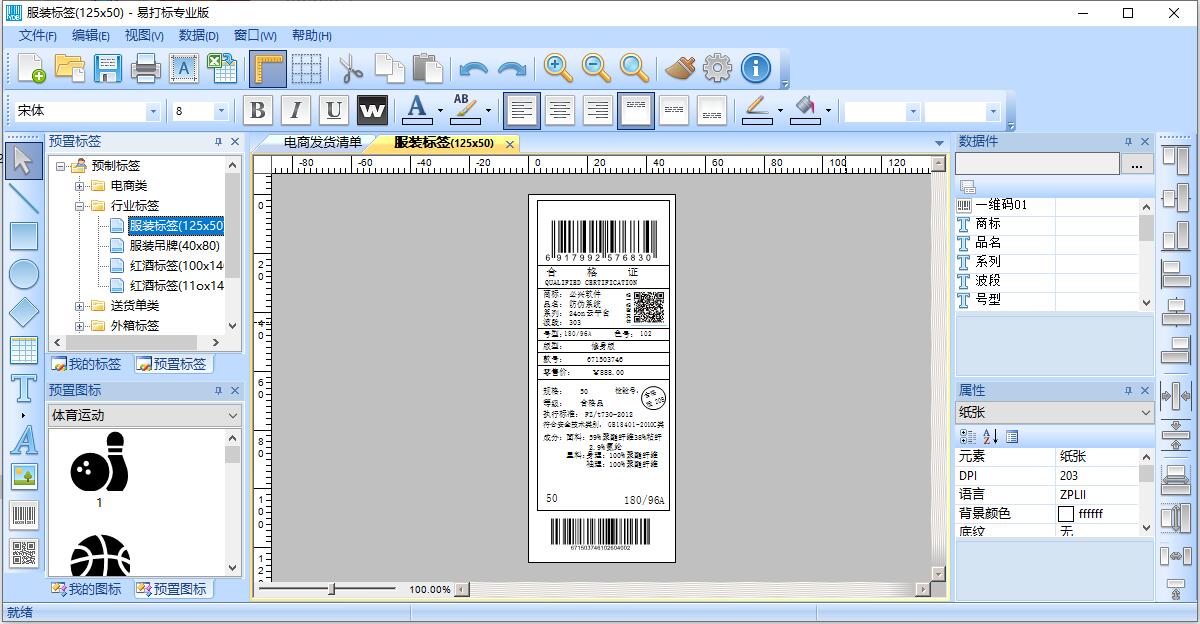1200x624 pixels.
Task: Open the 文件 menu
Action: 38,35
